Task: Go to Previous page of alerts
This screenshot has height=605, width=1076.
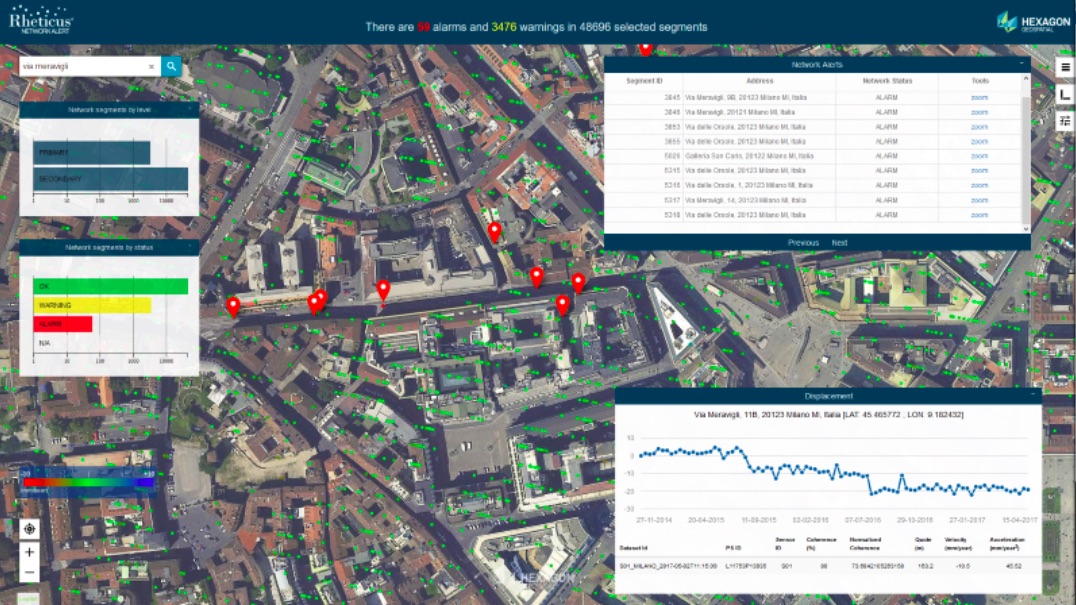Action: click(803, 243)
